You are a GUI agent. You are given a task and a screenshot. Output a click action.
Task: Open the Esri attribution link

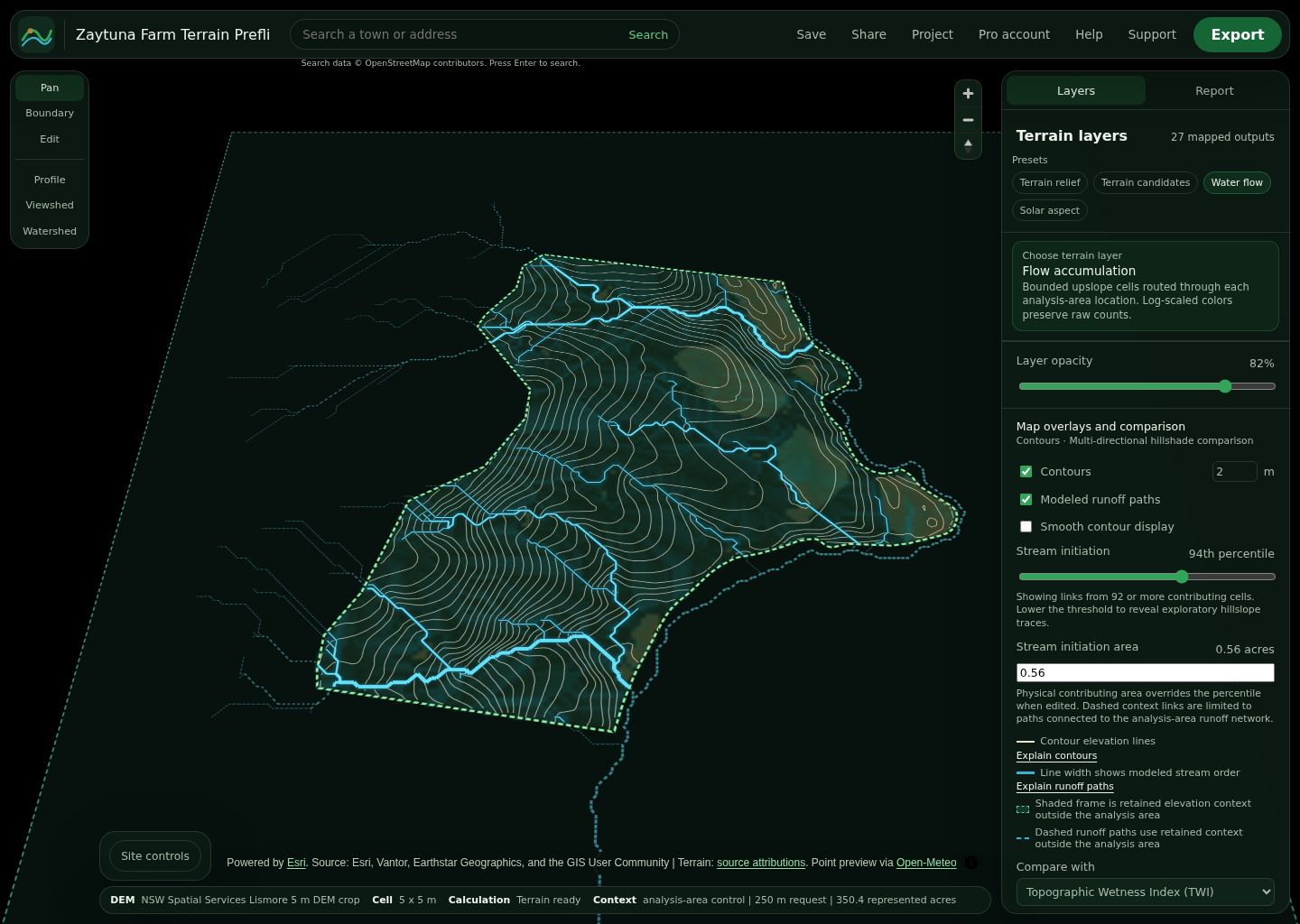point(296,863)
